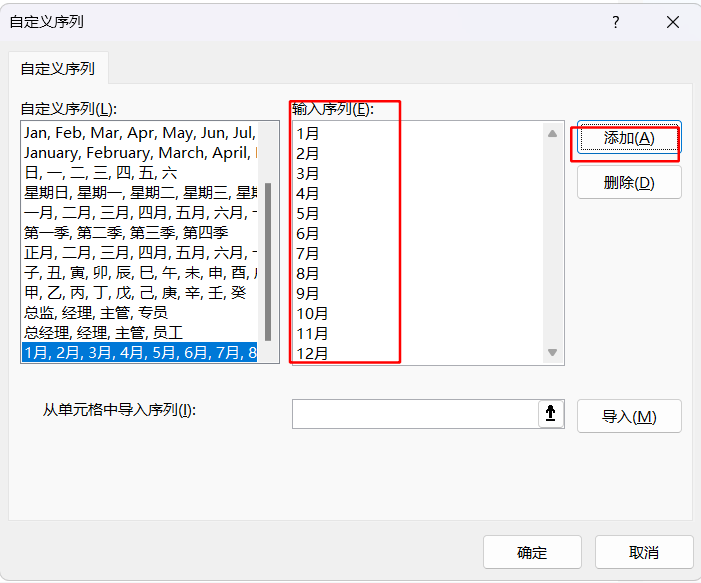Click the 删除(D) button

[629, 182]
